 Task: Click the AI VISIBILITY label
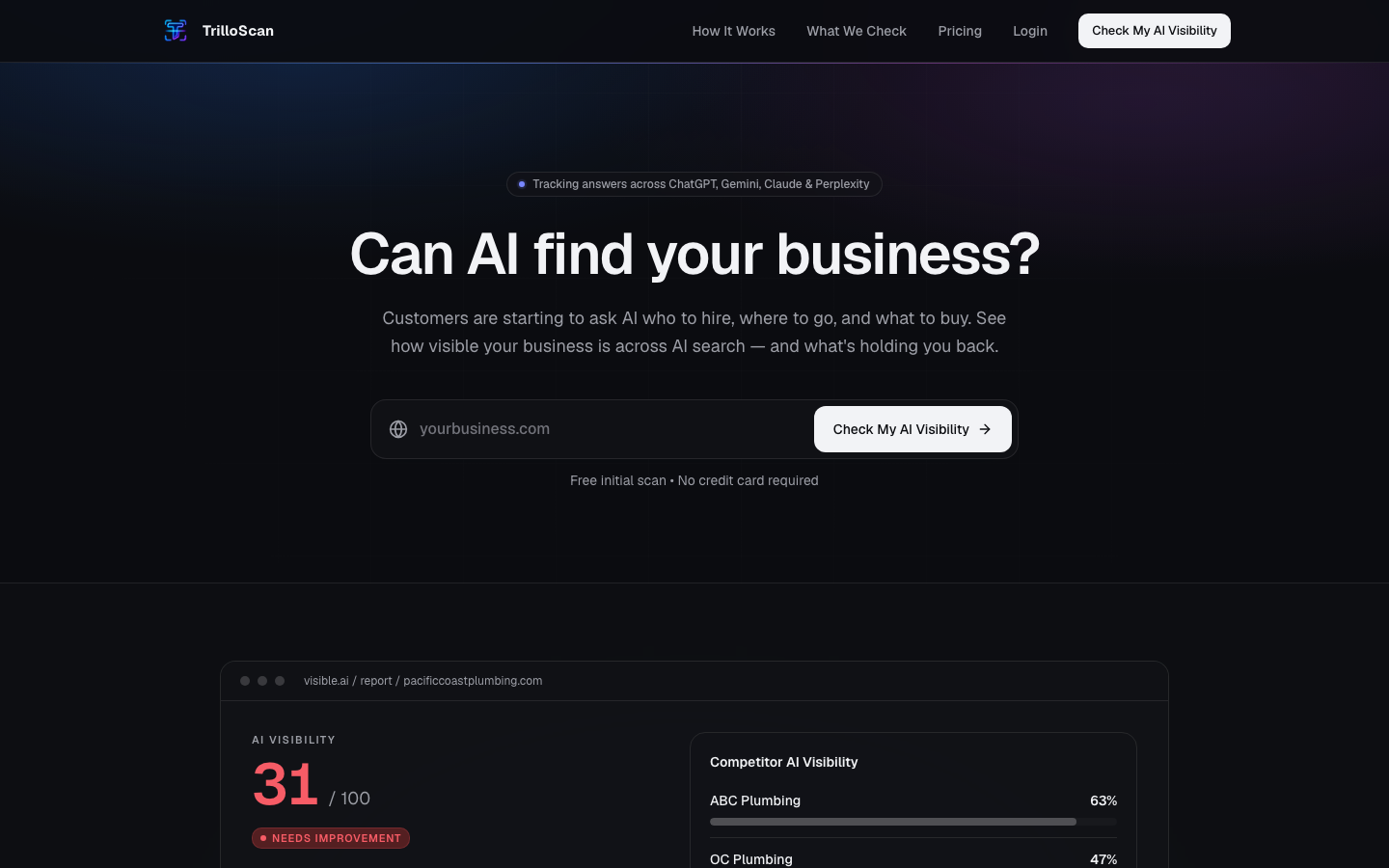(x=294, y=740)
